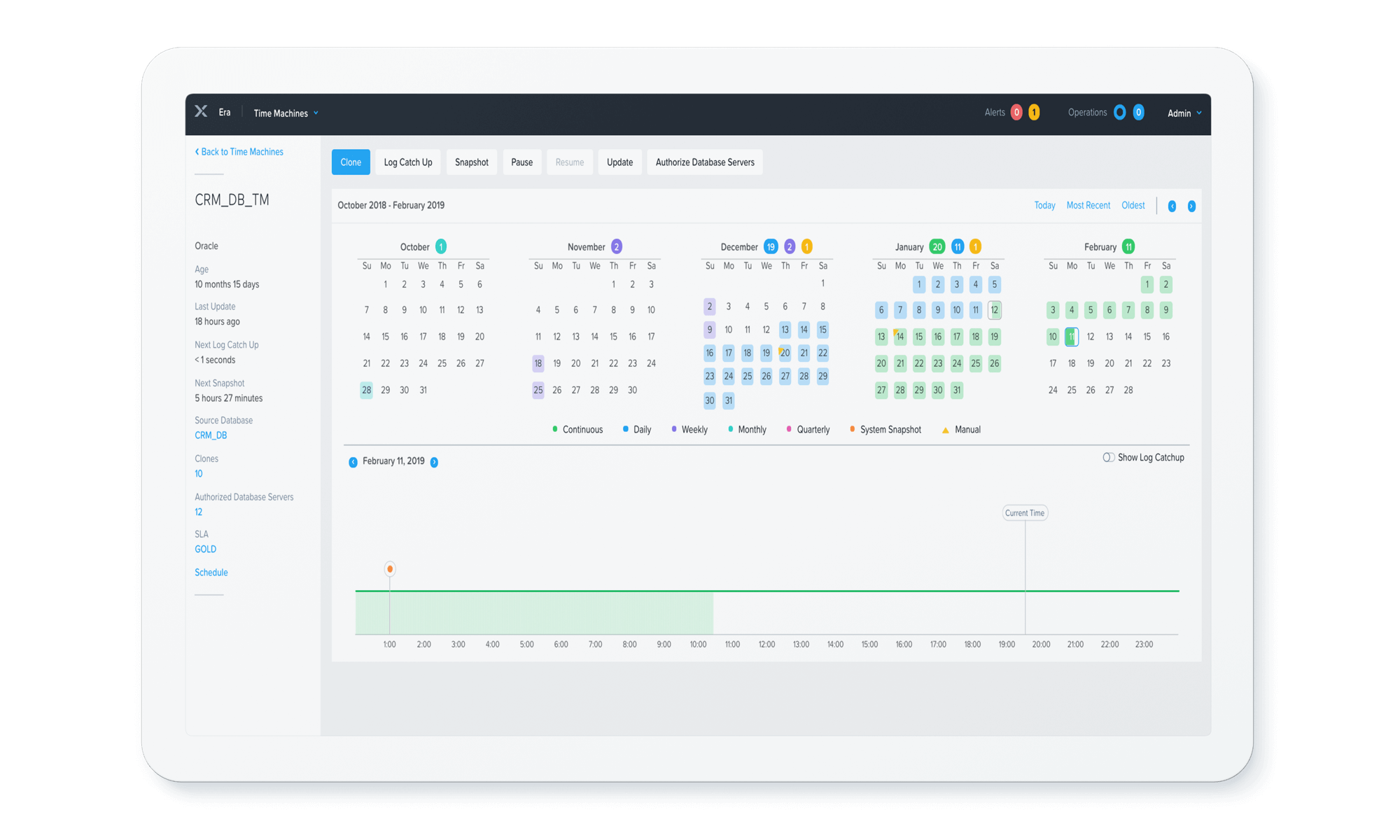Go to previous day before February 11
Viewport: 1400px width, 840px height.
pos(353,462)
